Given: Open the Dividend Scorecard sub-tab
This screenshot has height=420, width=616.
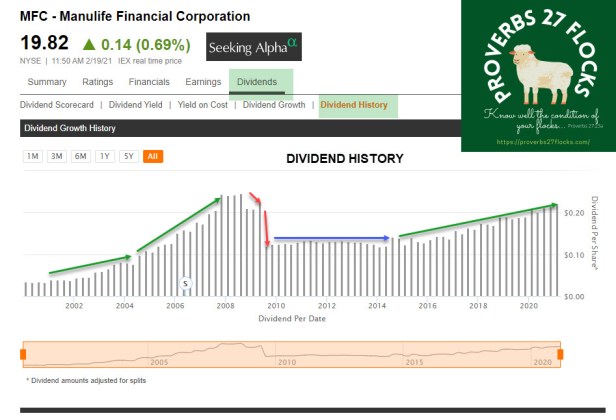Looking at the screenshot, I should click(x=57, y=105).
